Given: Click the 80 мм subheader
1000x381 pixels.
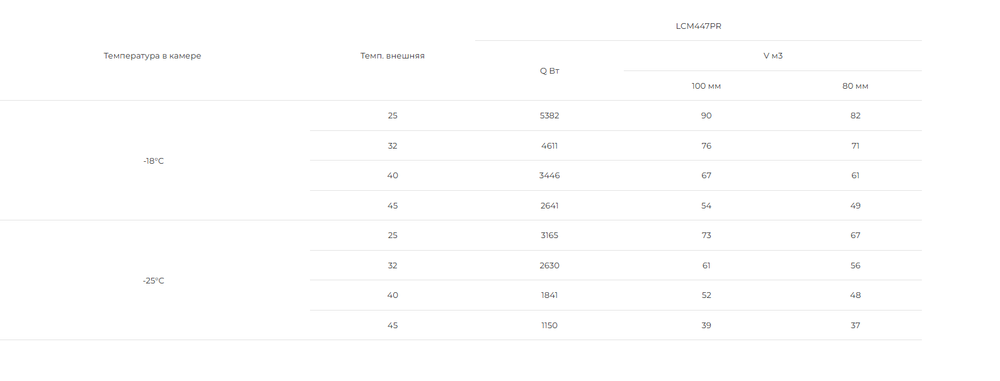Looking at the screenshot, I should (x=855, y=86).
